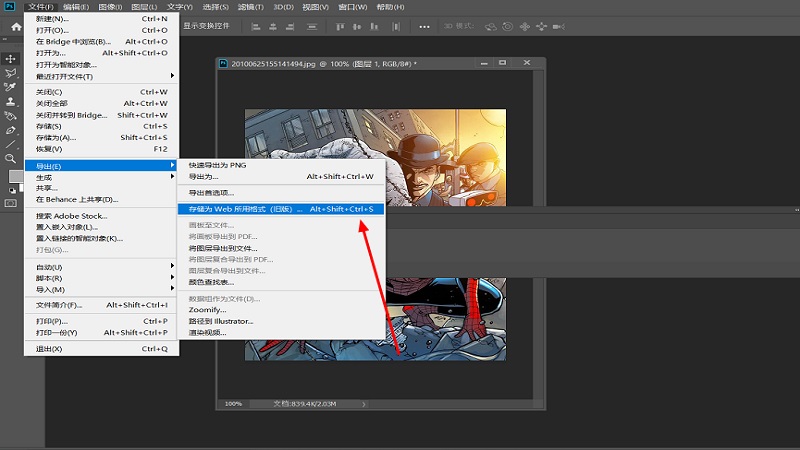Click the Home icon in options bar
Screen dimensions: 800x450
coord(16,27)
